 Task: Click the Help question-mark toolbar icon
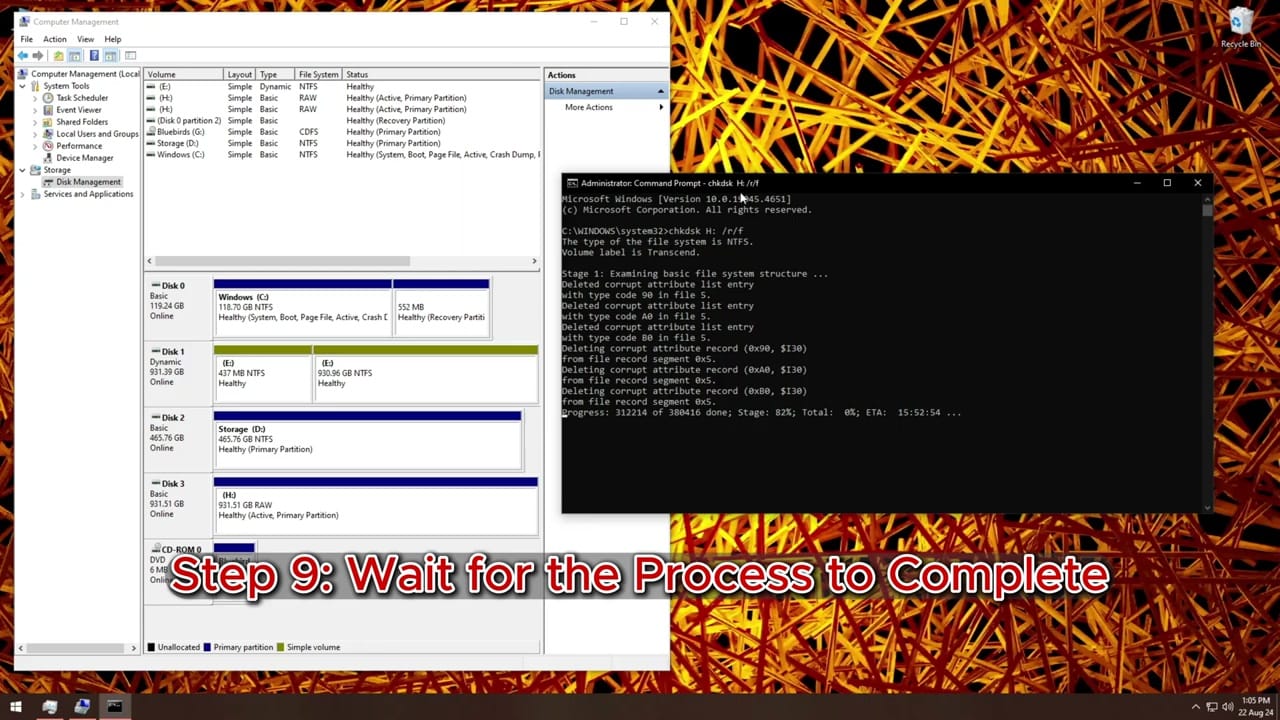pos(94,55)
